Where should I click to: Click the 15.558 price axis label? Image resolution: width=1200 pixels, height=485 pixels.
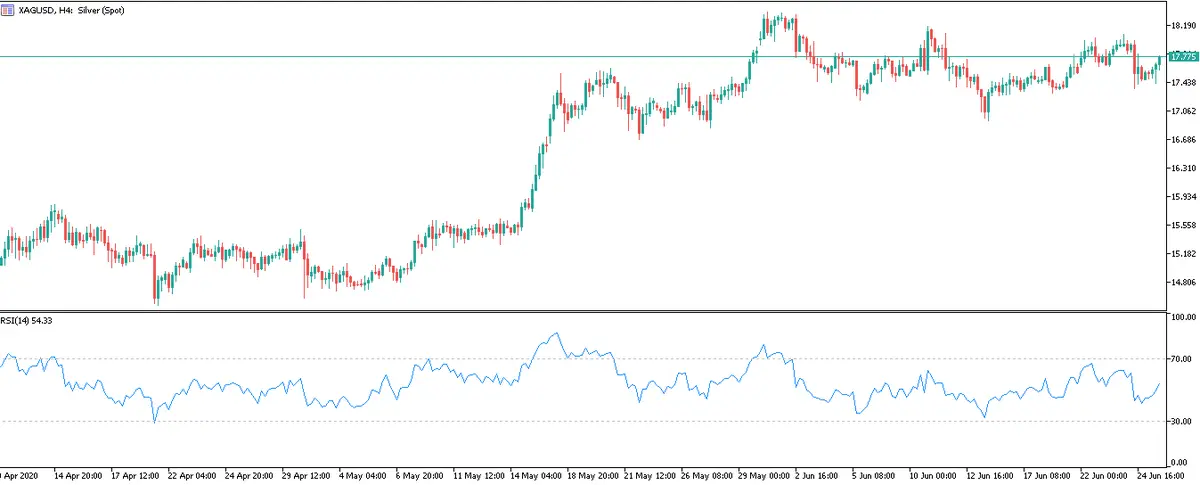coord(1182,226)
